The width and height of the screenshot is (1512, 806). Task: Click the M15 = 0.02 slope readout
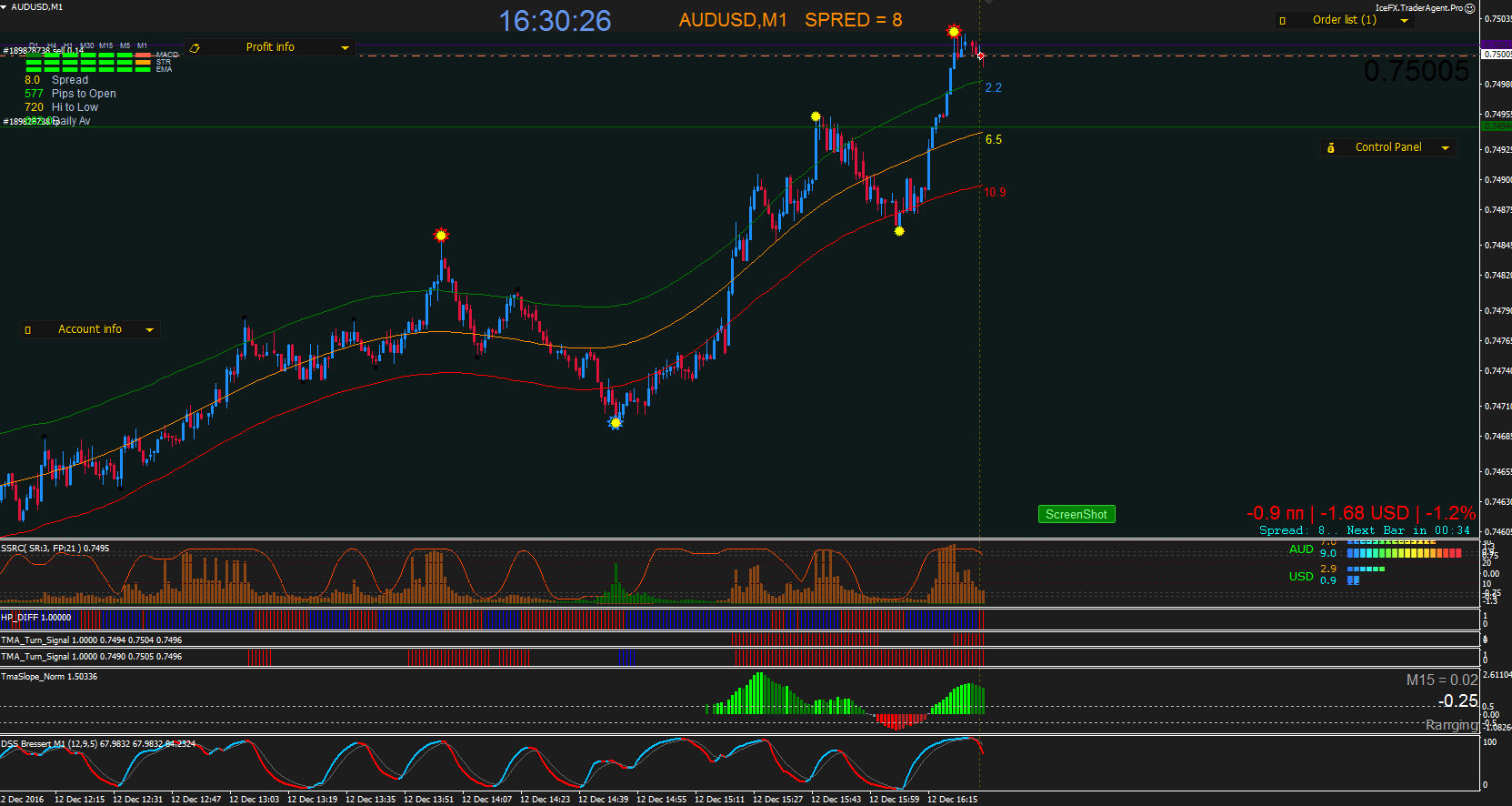[1442, 680]
